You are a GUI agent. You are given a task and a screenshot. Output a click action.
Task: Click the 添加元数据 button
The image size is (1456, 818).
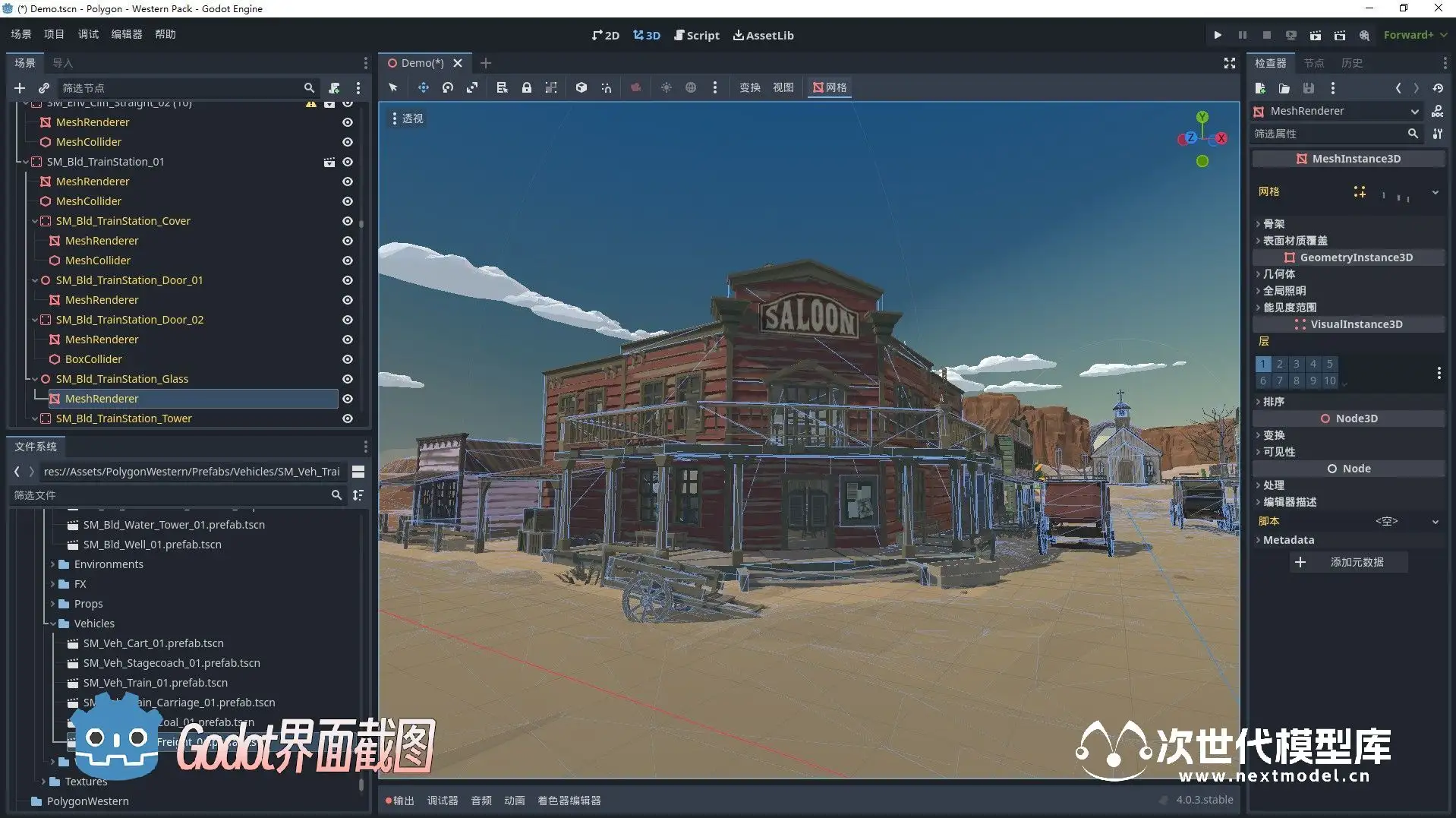pyautogui.click(x=1348, y=562)
